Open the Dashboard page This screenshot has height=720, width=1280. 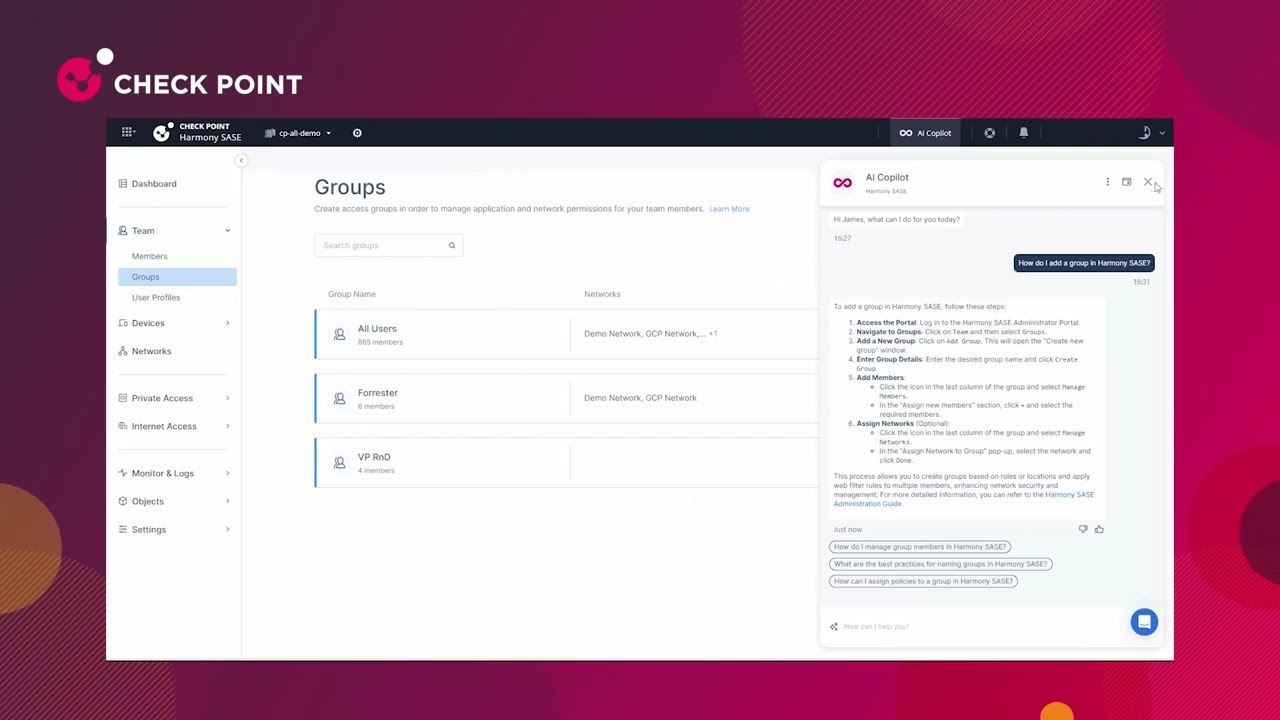(x=154, y=184)
